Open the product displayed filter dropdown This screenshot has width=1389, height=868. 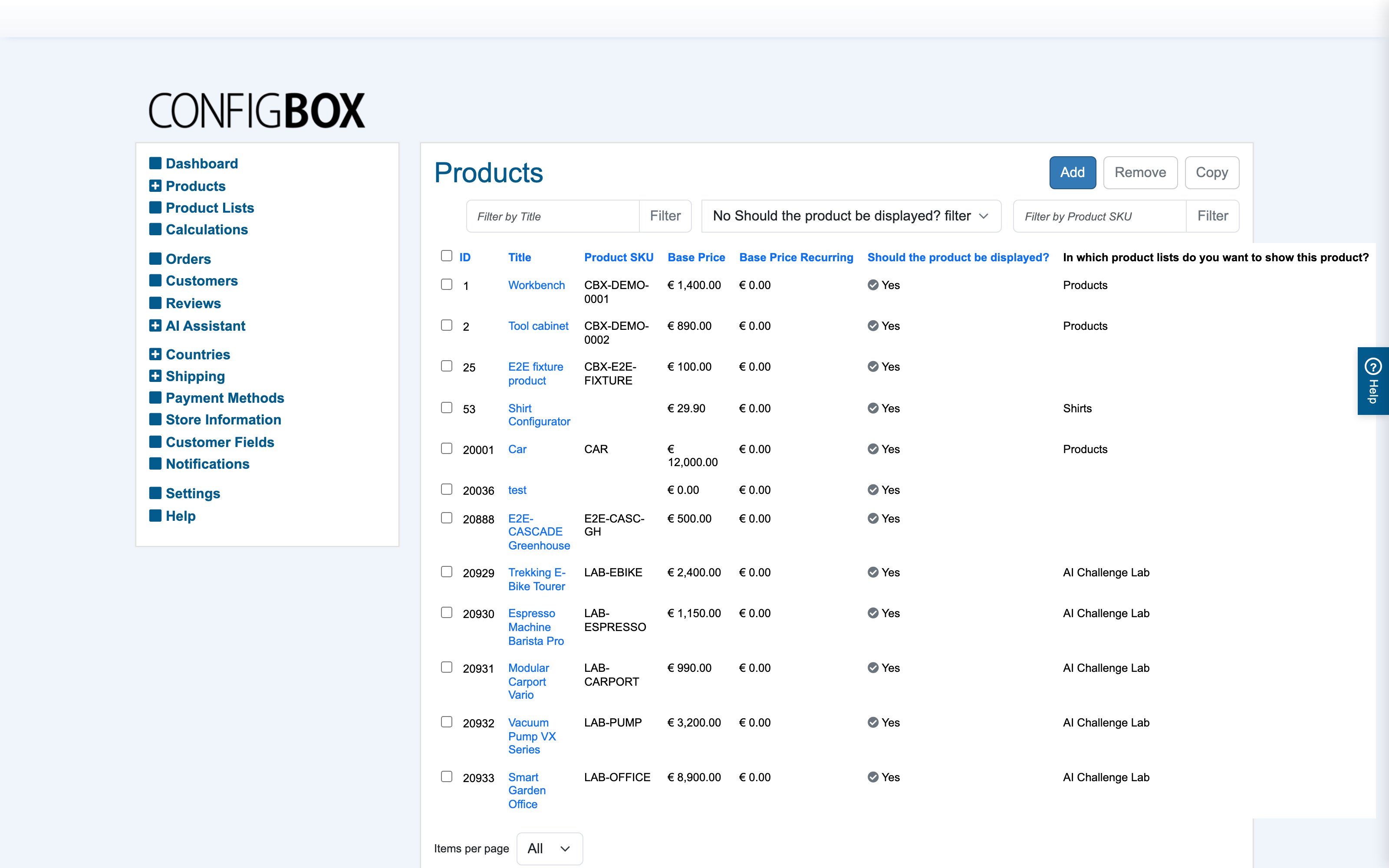[851, 216]
